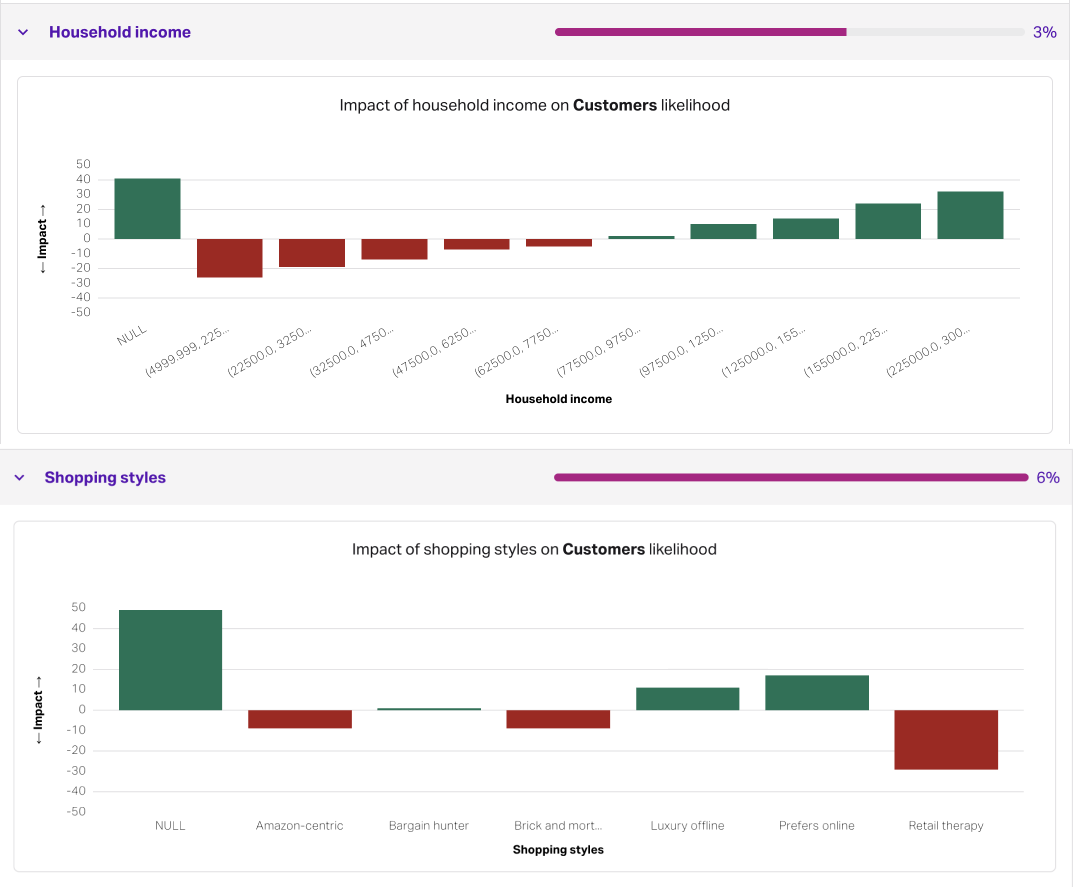Click the NULL bar in shopping styles chart
1073x887 pixels.
pos(170,660)
